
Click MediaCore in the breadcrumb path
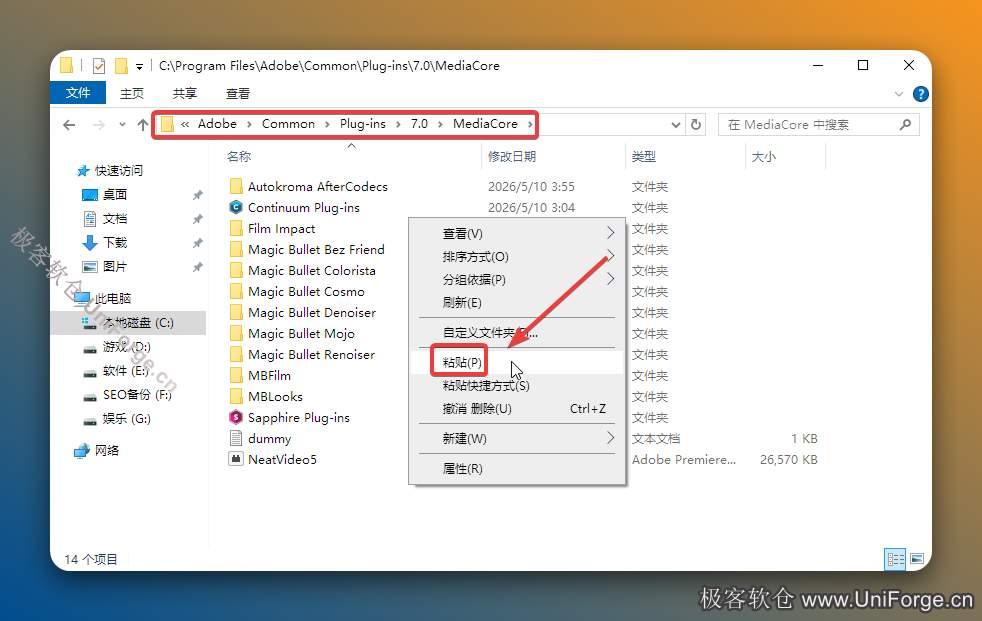tap(485, 124)
